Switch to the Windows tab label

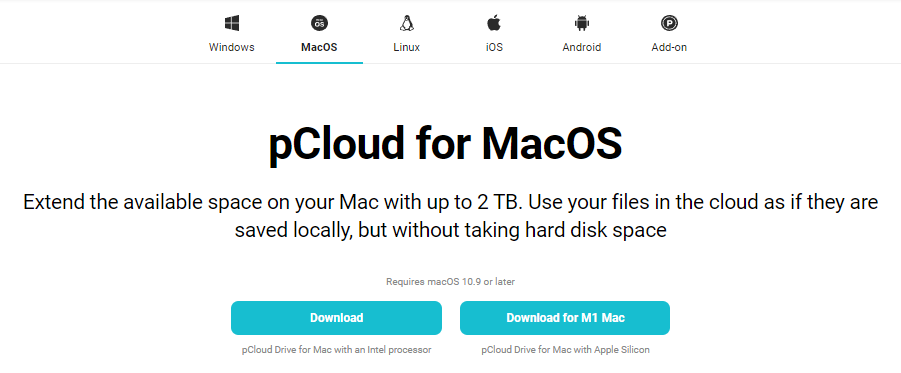click(x=232, y=47)
